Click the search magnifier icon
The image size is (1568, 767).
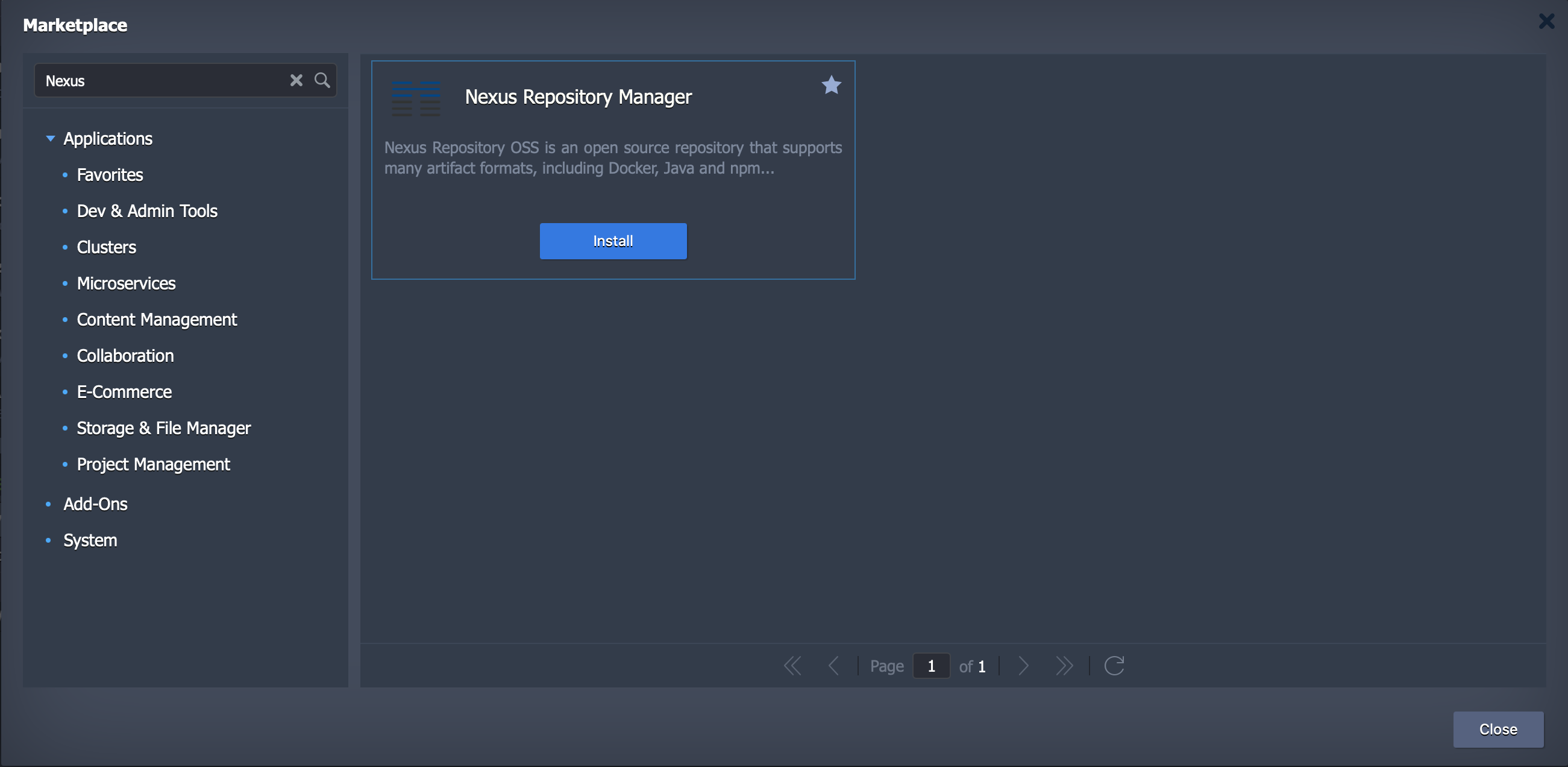[322, 80]
